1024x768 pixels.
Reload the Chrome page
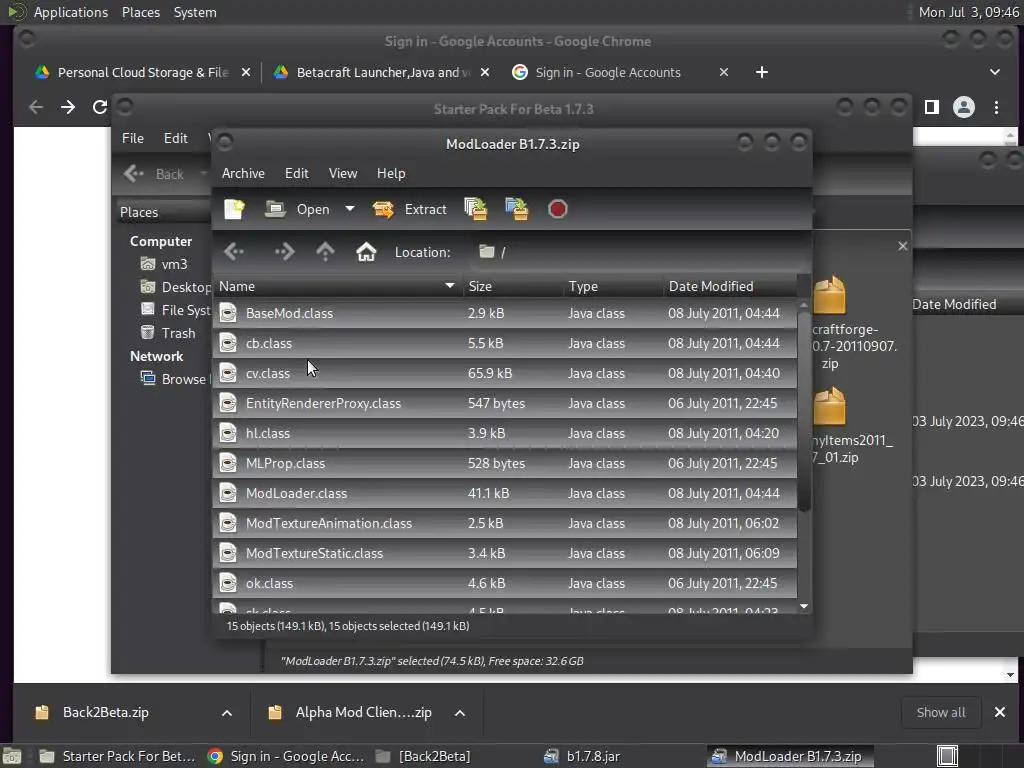pyautogui.click(x=99, y=107)
